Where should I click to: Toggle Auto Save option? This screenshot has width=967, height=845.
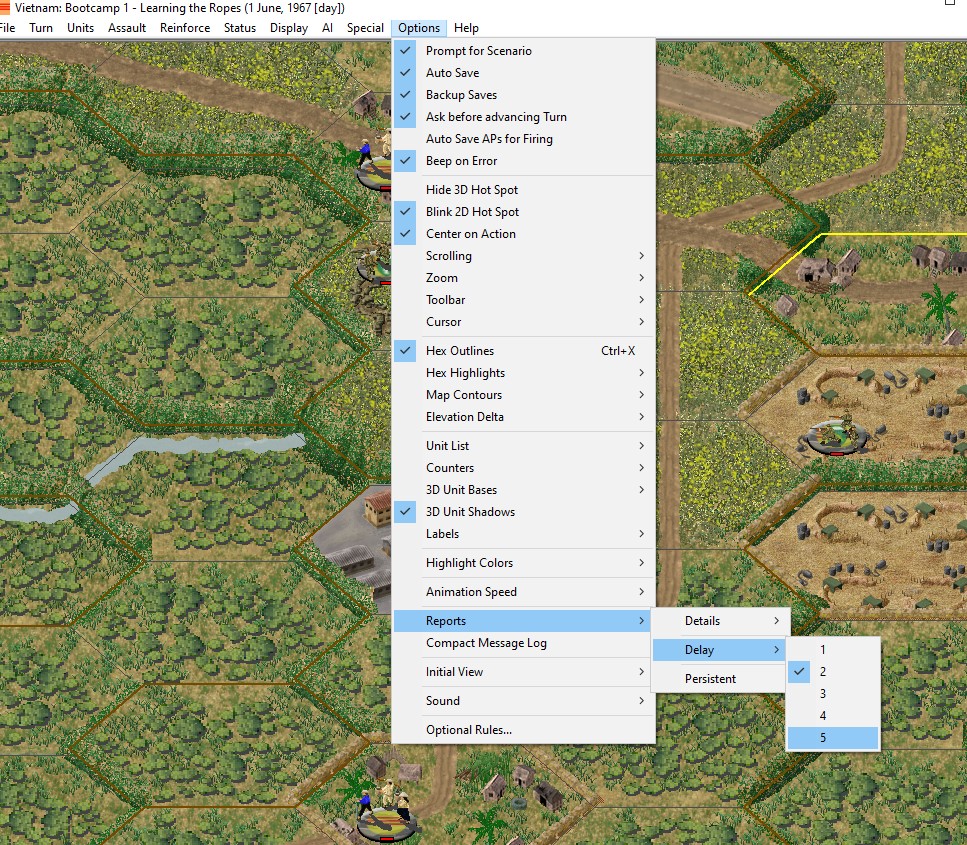tap(523, 73)
